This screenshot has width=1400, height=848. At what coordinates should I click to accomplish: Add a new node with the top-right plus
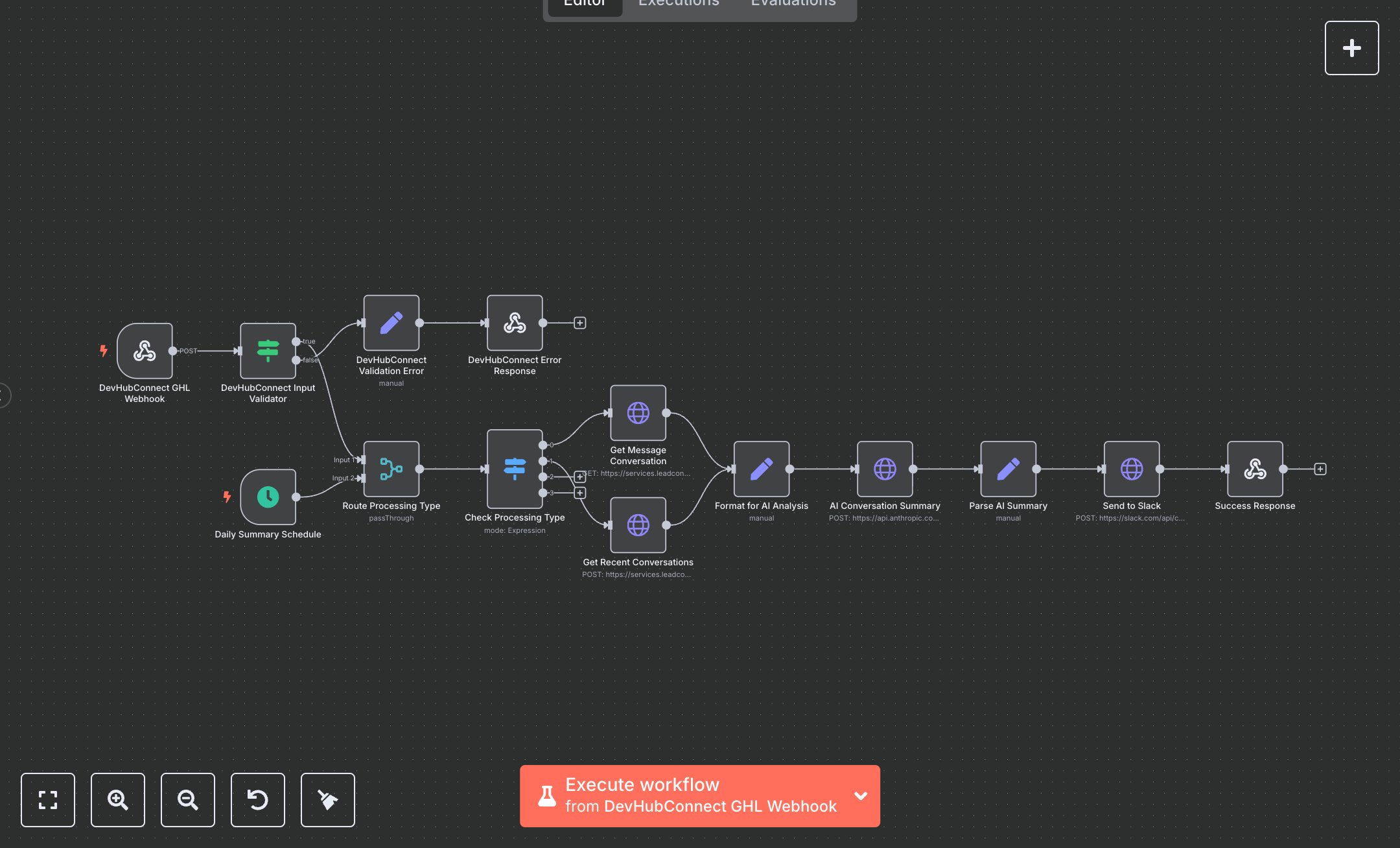(x=1352, y=47)
